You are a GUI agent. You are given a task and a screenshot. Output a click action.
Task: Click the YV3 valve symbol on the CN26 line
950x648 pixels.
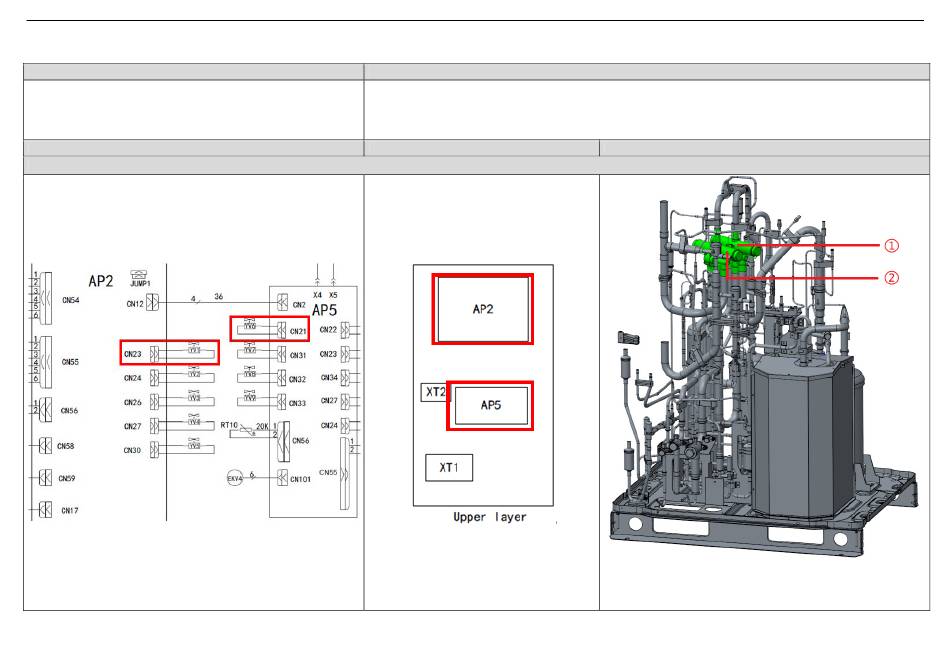coord(194,396)
